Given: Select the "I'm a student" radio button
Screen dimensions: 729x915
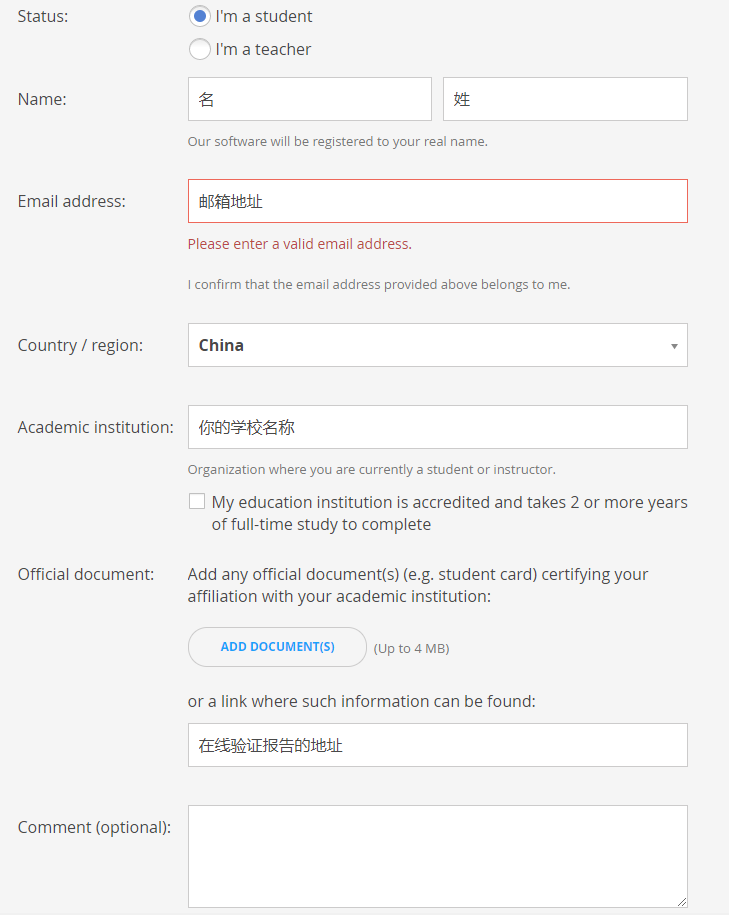Looking at the screenshot, I should click(x=200, y=17).
